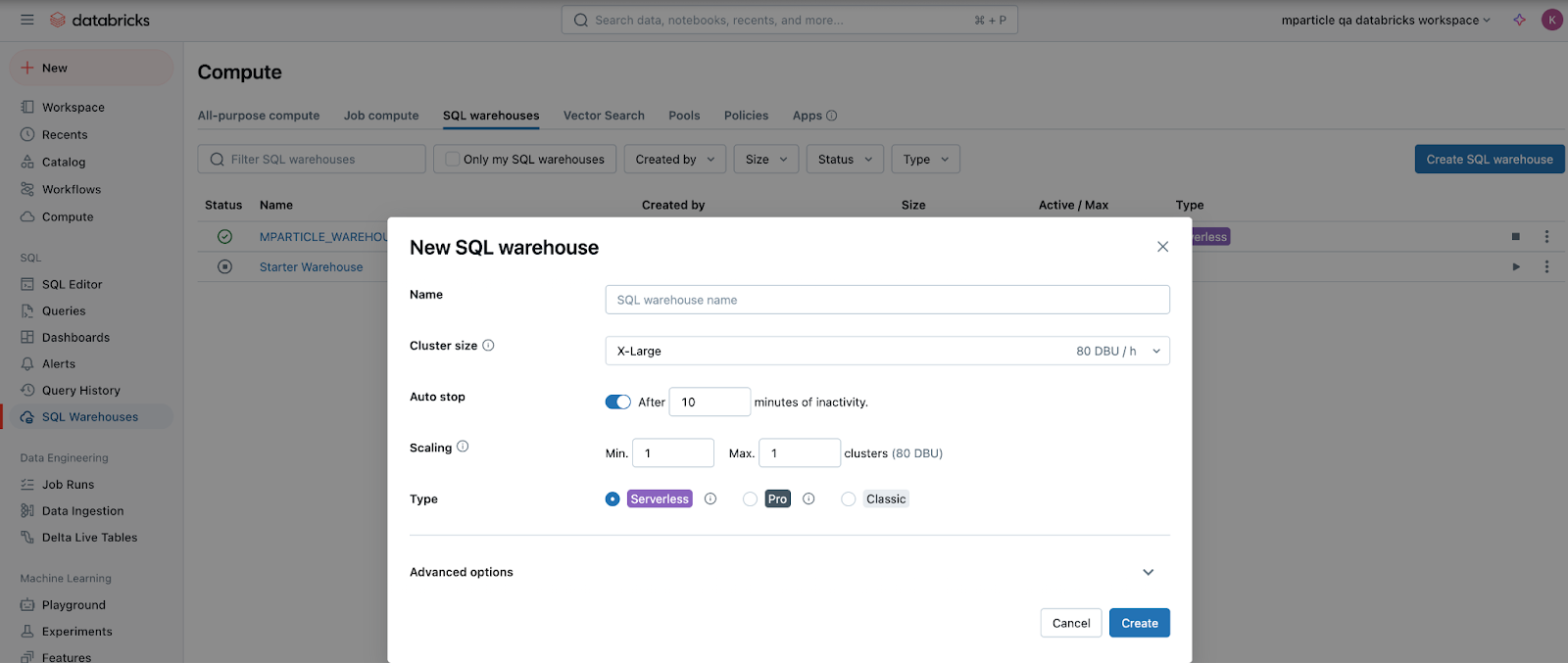Click the Dashboards icon in sidebar
1568x663 pixels.
(x=27, y=337)
